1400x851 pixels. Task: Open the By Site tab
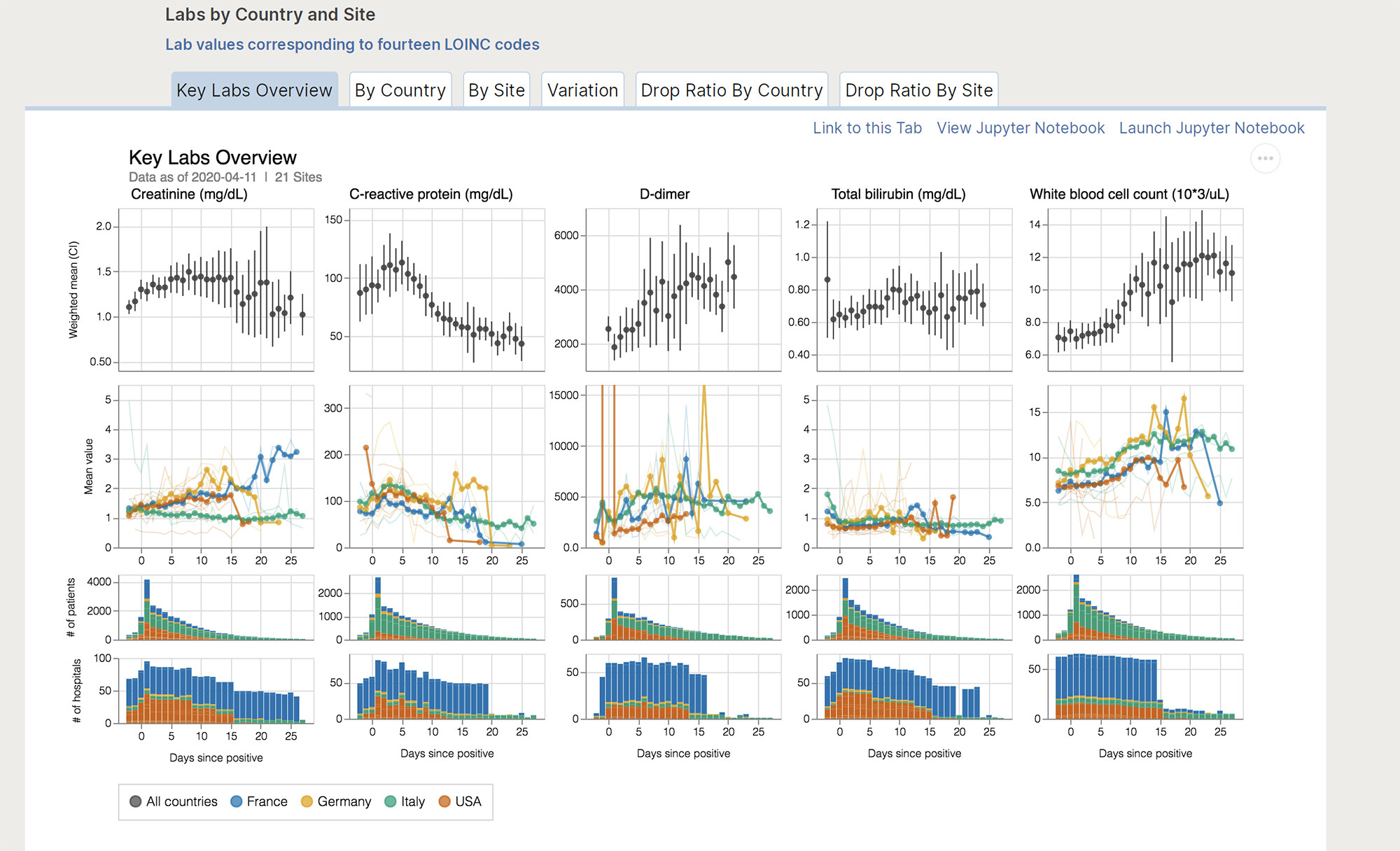pyautogui.click(x=496, y=90)
